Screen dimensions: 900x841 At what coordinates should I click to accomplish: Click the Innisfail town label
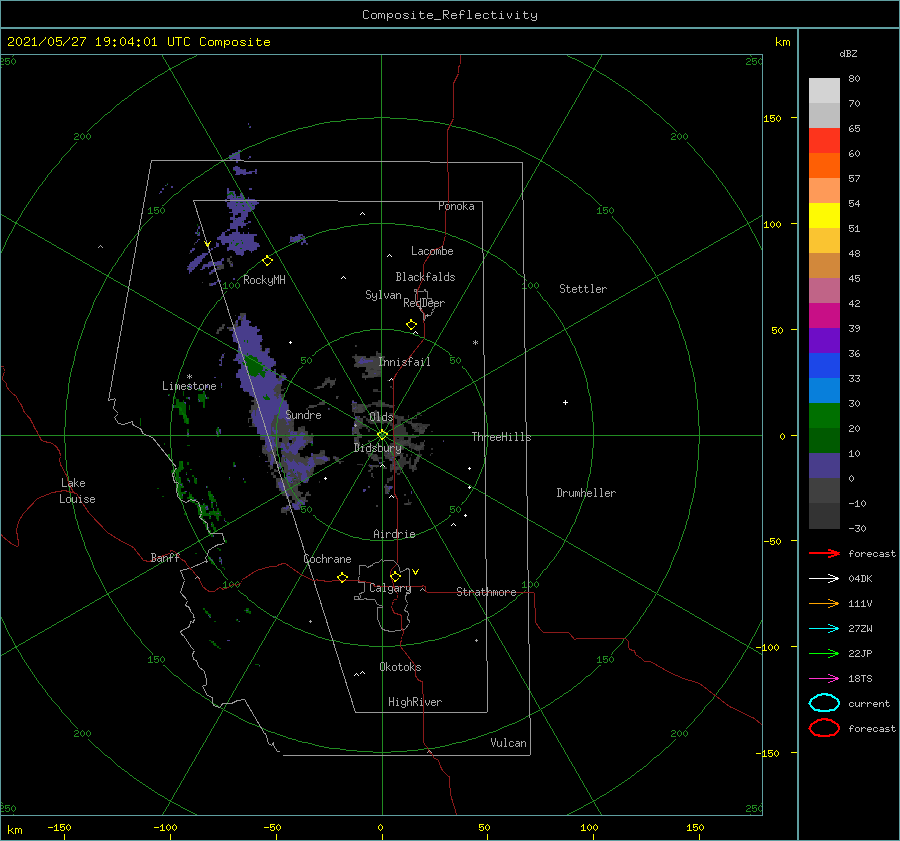click(x=404, y=362)
